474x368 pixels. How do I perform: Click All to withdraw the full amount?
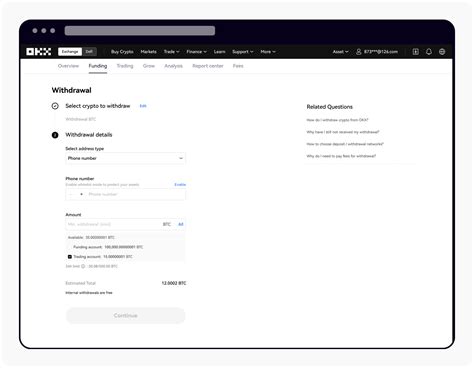pos(181,224)
